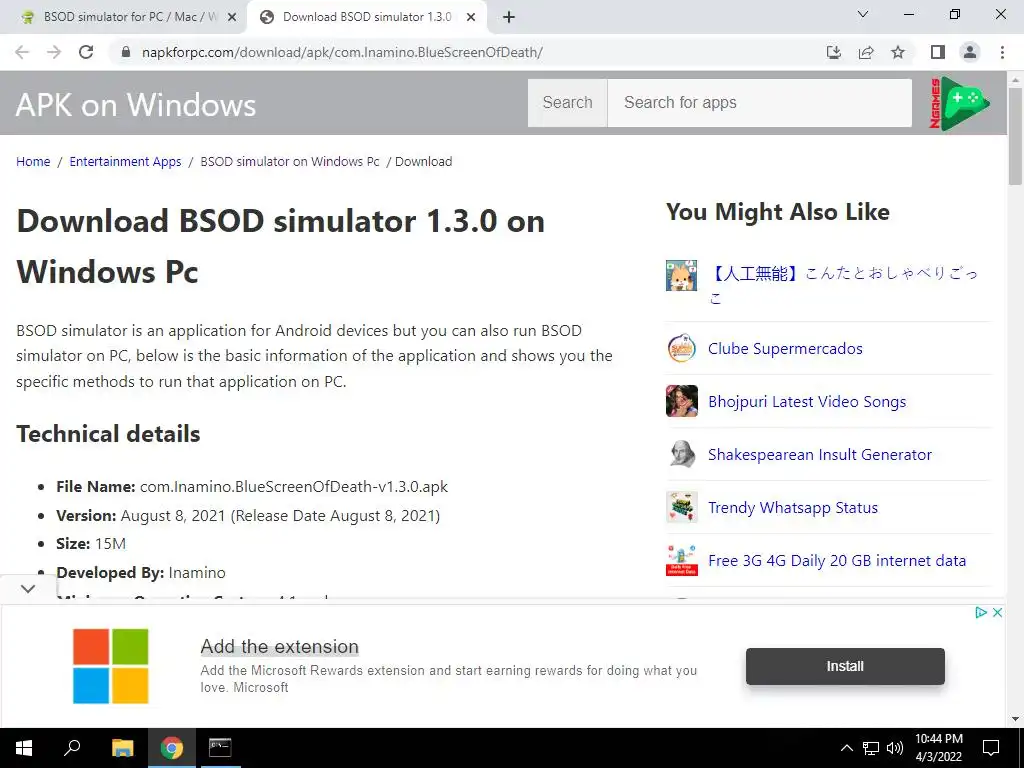Click the browser forward arrow
The height and width of the screenshot is (768, 1024).
(54, 52)
